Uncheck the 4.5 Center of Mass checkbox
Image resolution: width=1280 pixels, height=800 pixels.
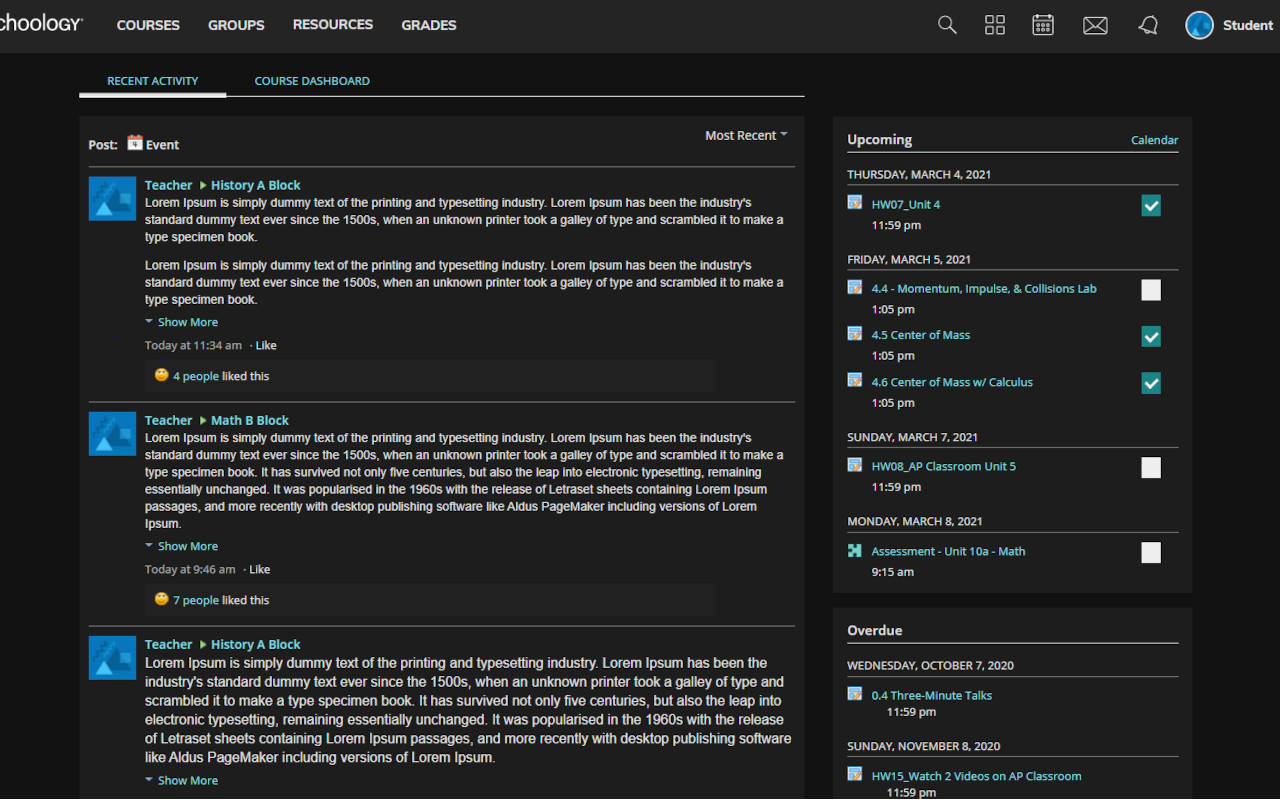[1150, 337]
